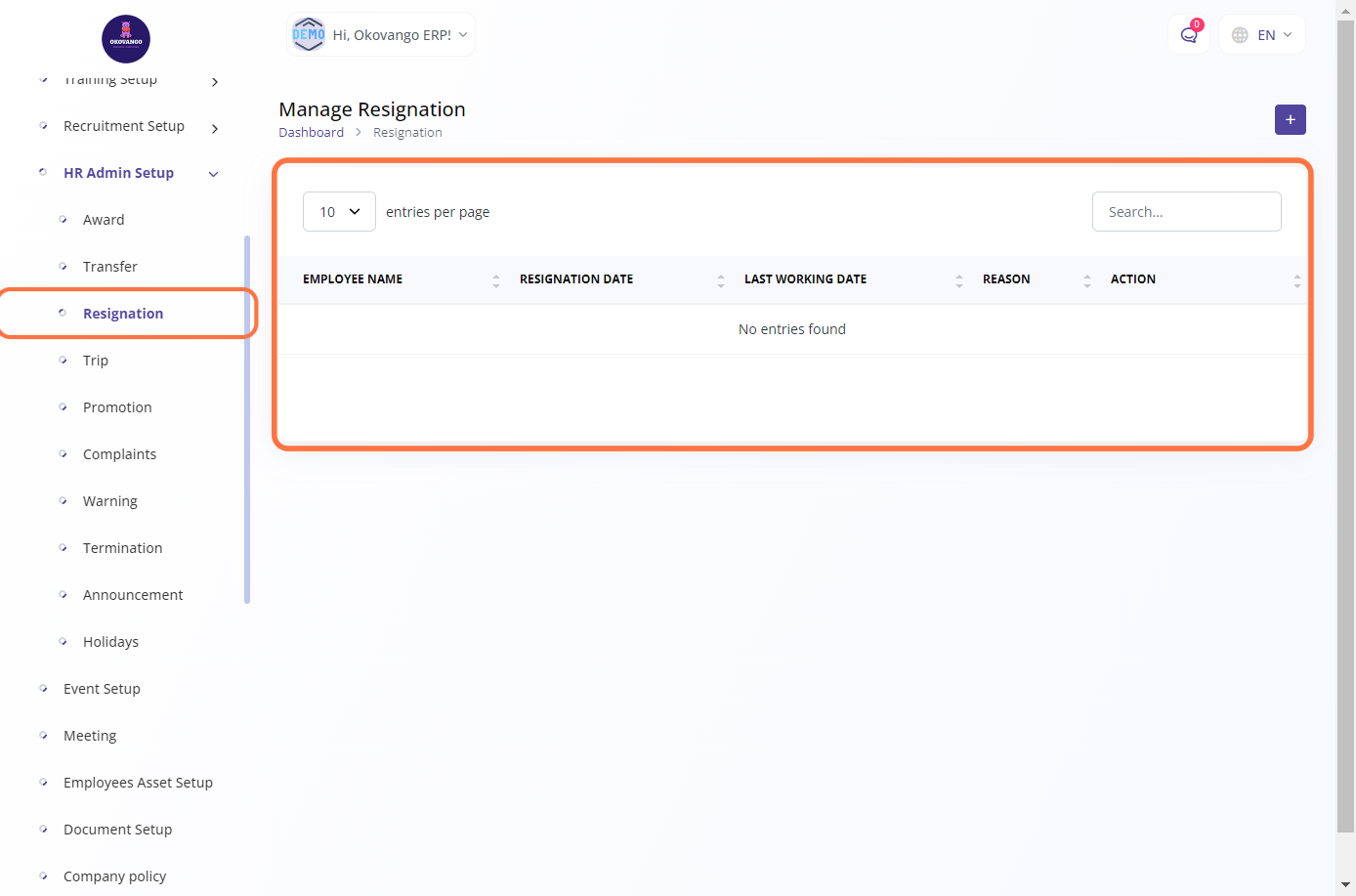1356x896 pixels.
Task: Sort by Last Working Date column arrows
Action: [959, 280]
